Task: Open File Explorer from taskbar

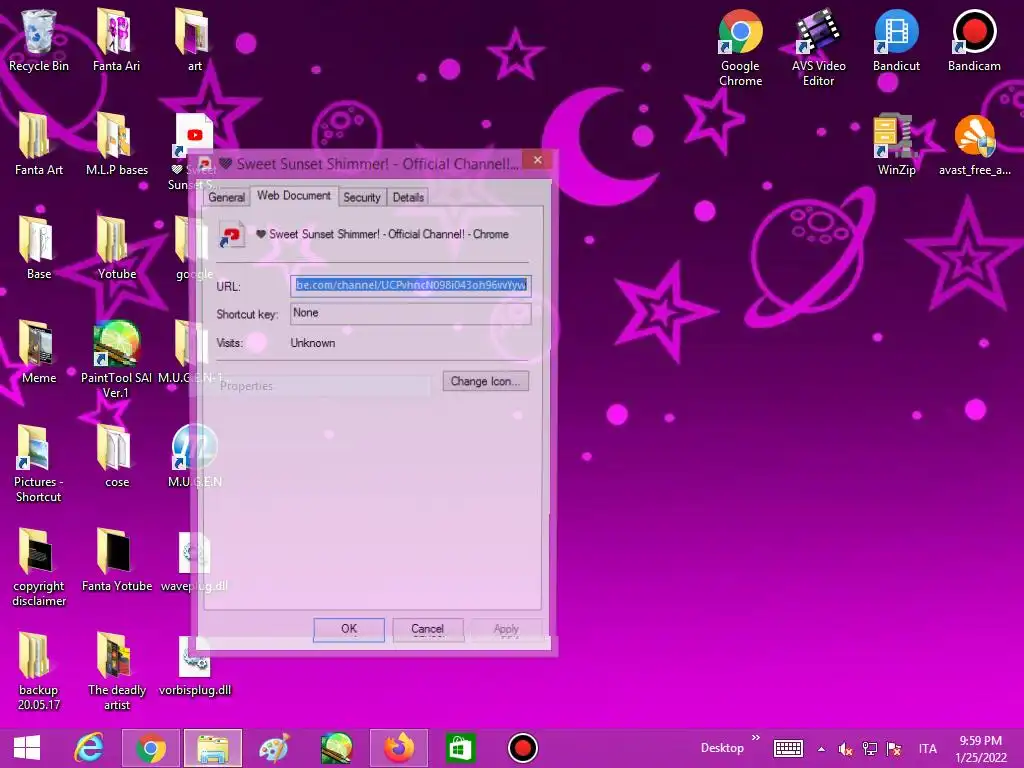Action: [213, 748]
